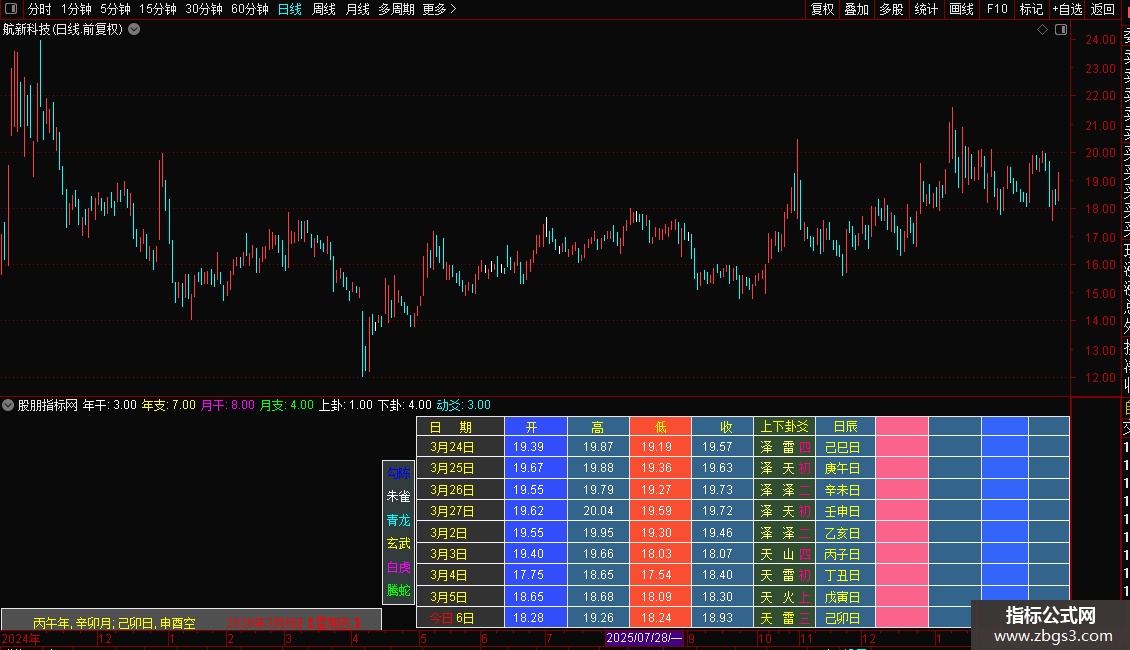The height and width of the screenshot is (650, 1130).
Task: Click the 2024年 label on time axis
Action: [x=21, y=638]
